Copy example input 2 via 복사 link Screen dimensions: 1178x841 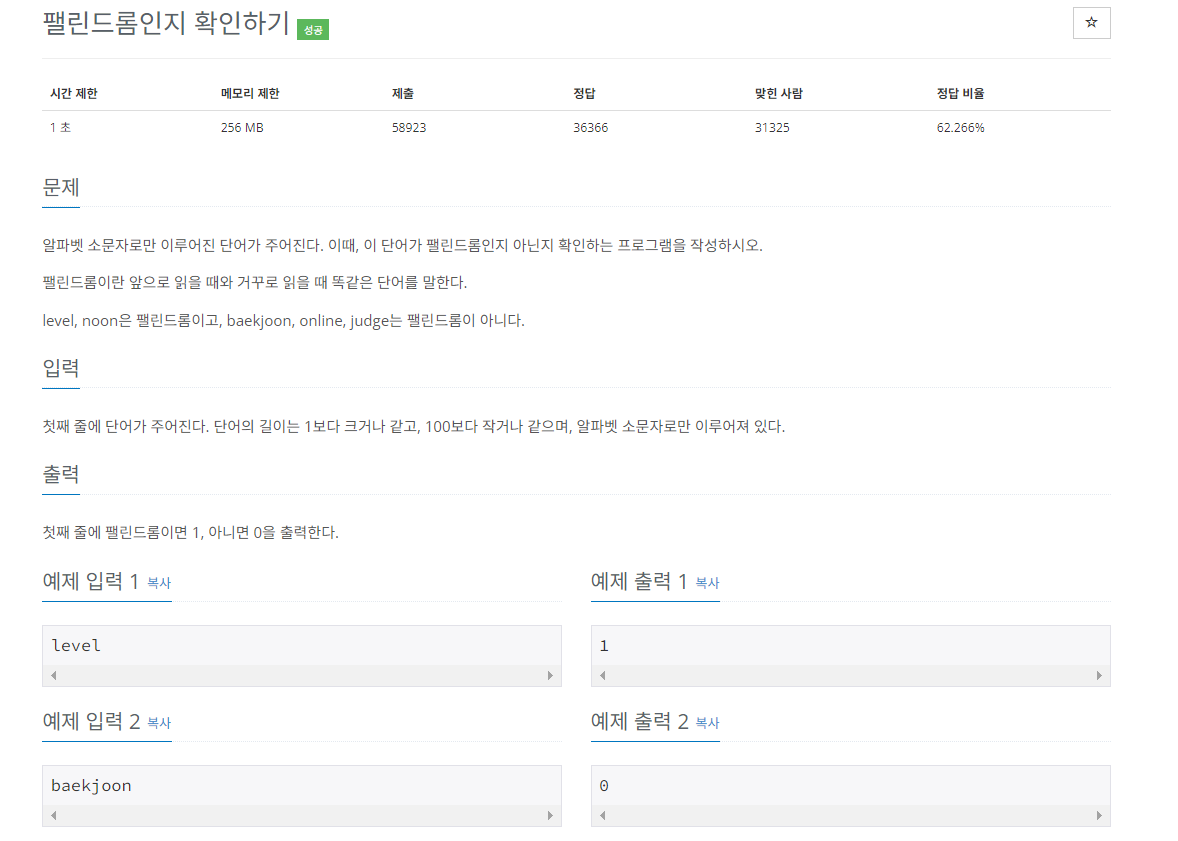(x=159, y=722)
